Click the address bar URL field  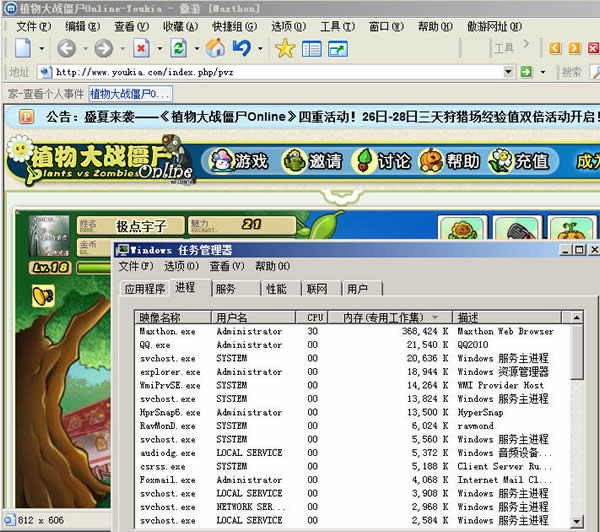coord(277,72)
